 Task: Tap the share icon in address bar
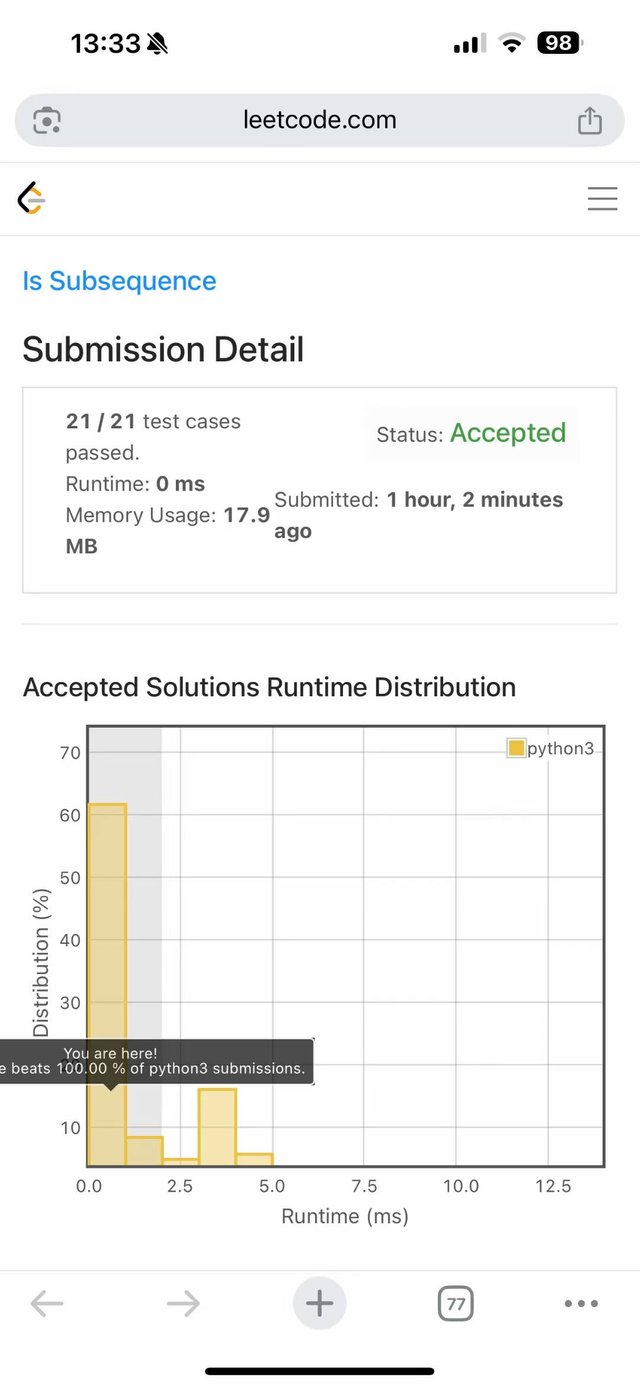point(590,121)
